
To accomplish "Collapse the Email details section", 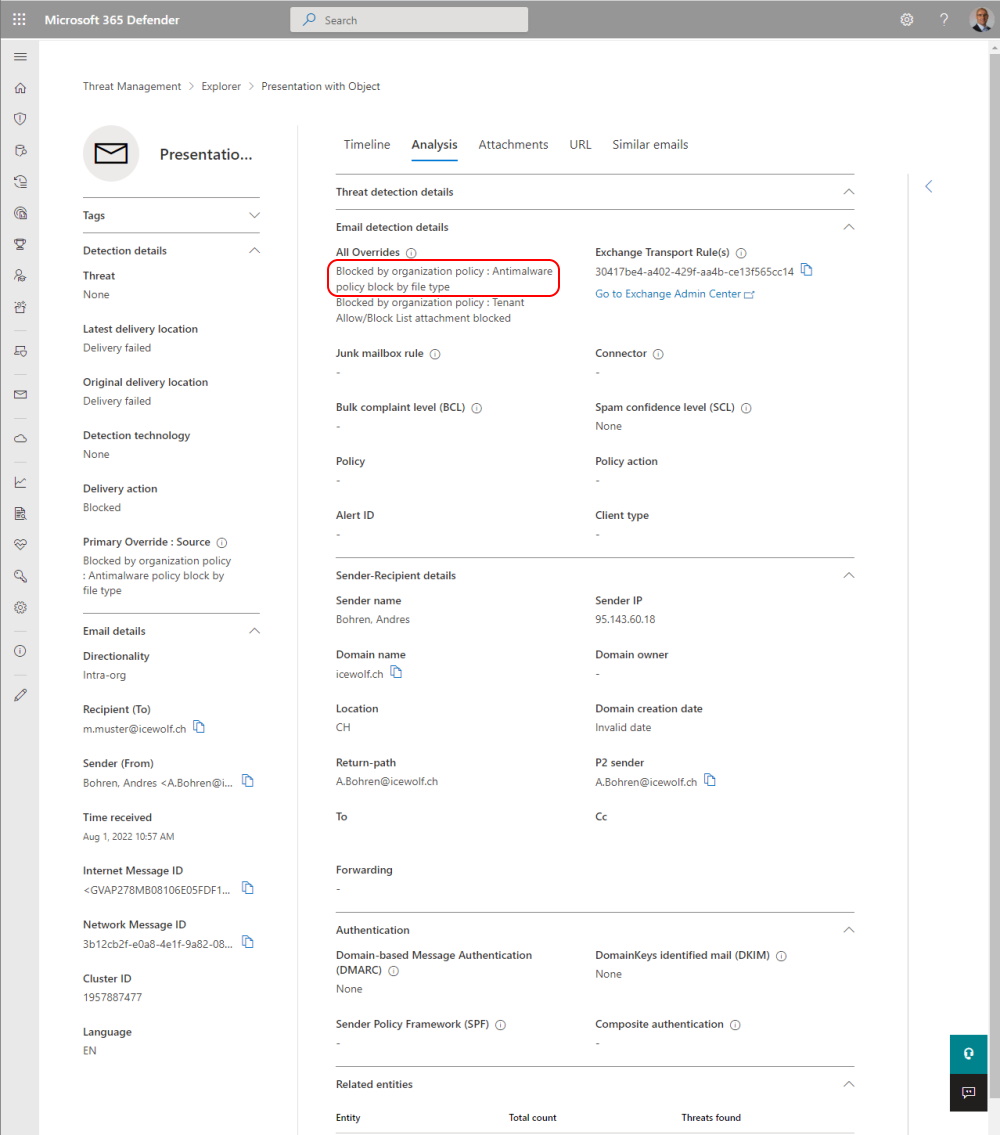I will click(254, 630).
